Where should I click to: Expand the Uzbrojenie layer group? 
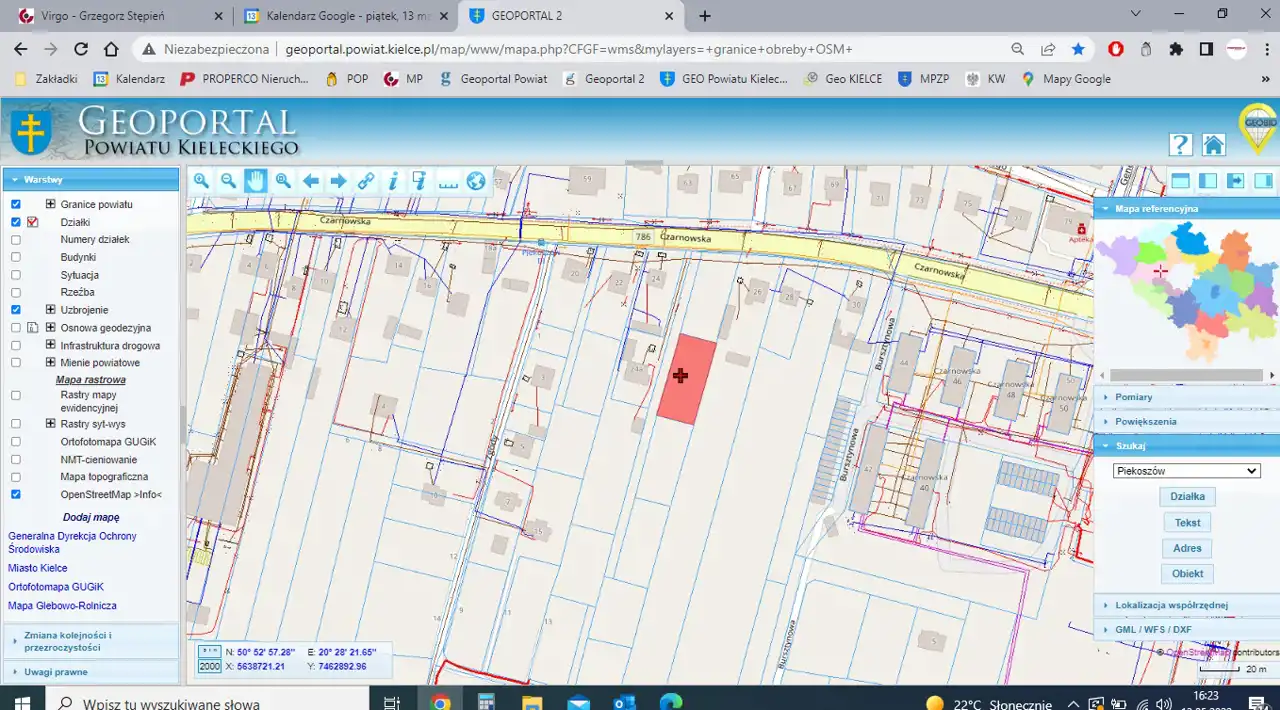(x=50, y=310)
